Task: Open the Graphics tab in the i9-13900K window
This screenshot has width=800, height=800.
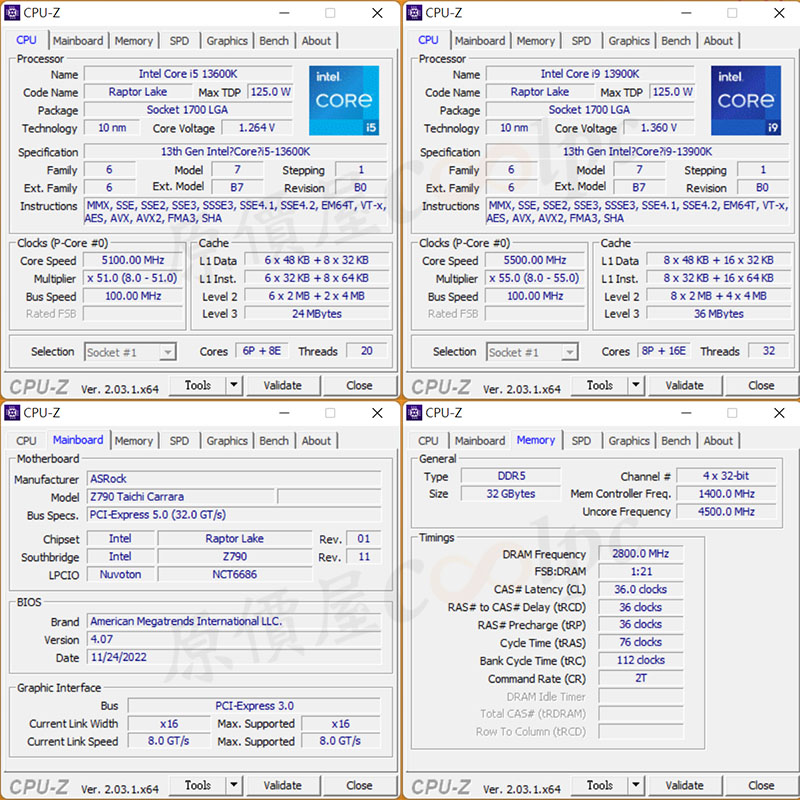Action: coord(629,41)
